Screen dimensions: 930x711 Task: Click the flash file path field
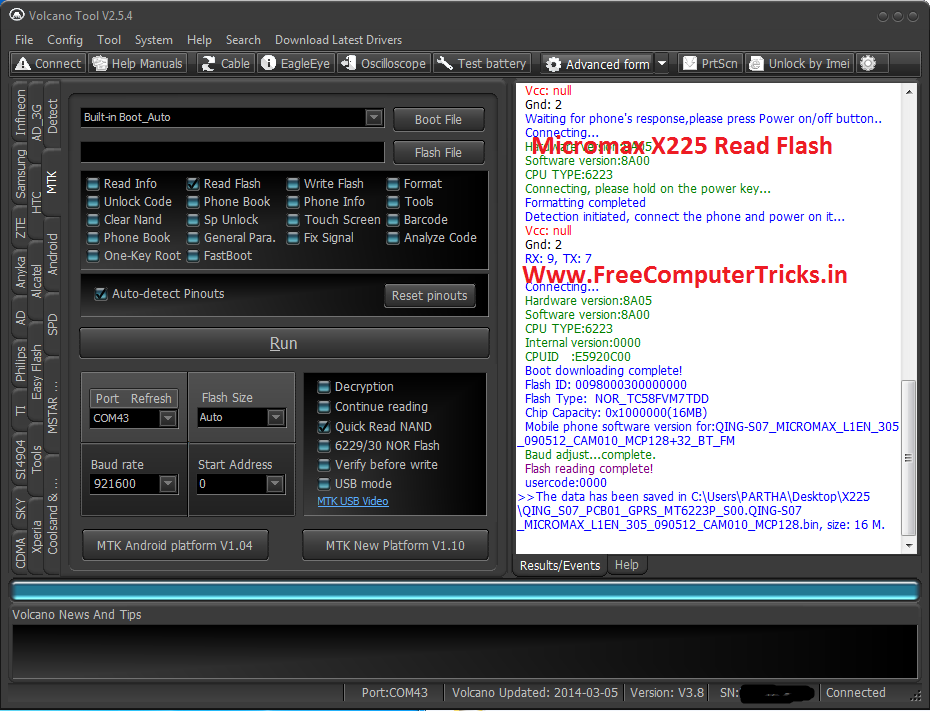click(232, 152)
